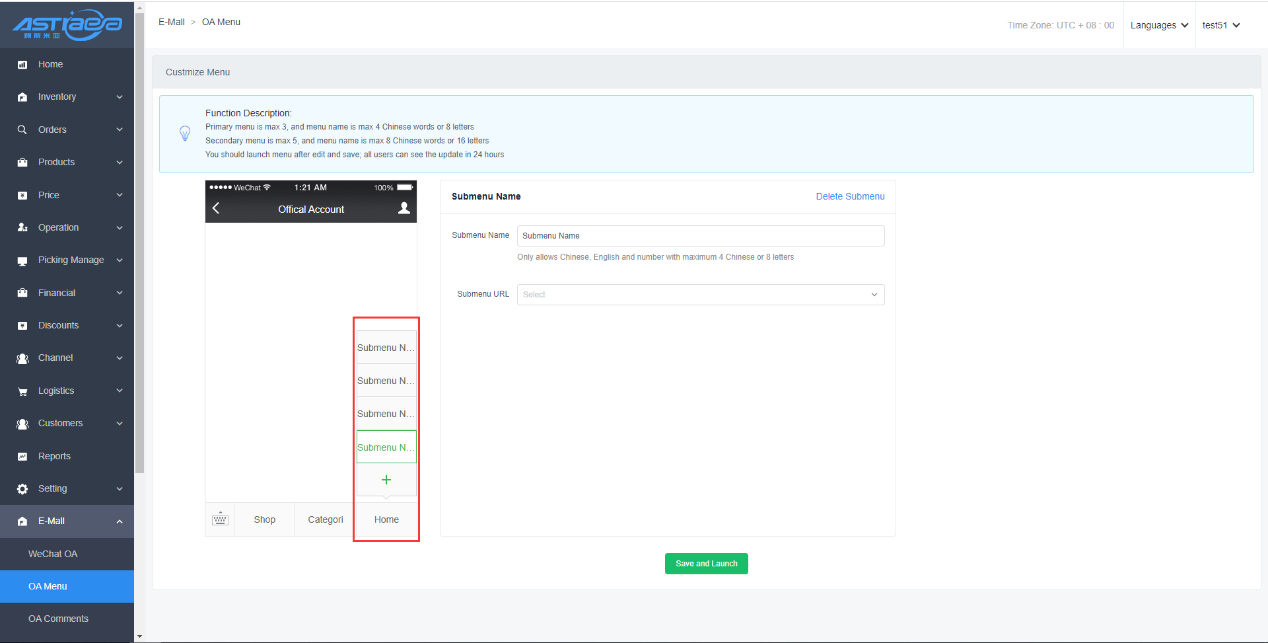Click the Astraea logo

click(67, 25)
